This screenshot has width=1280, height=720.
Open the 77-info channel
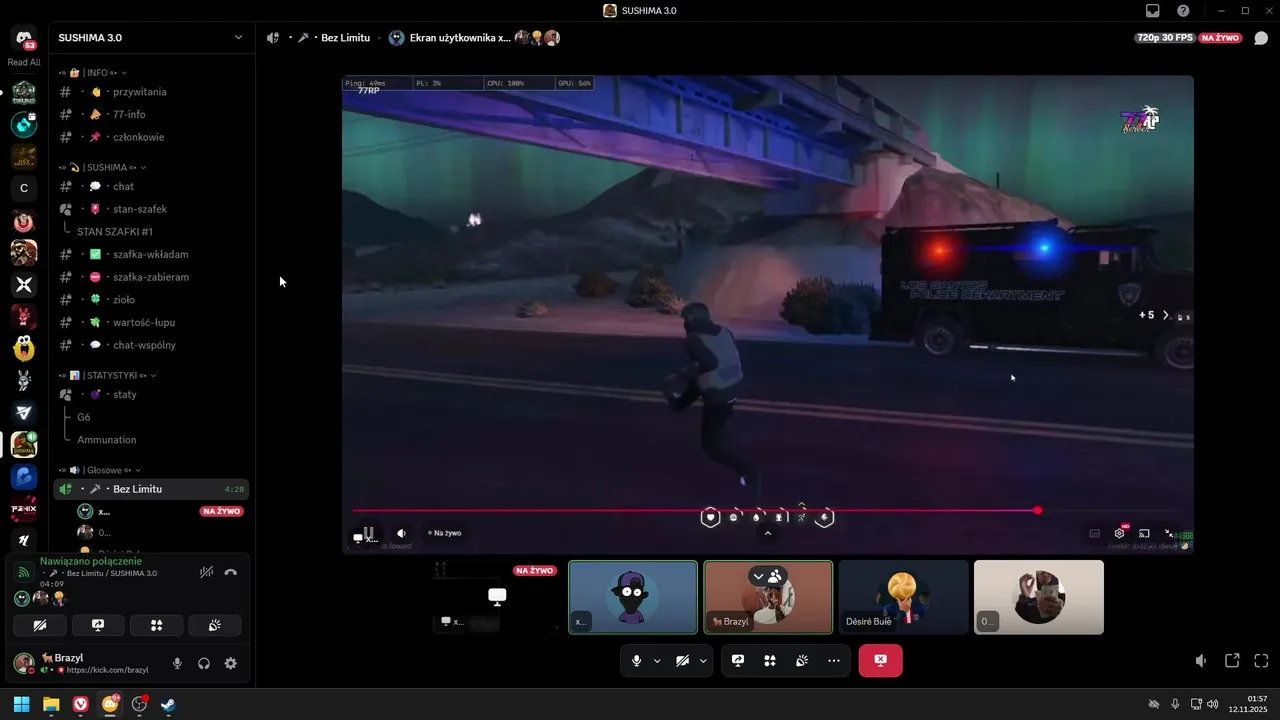[151, 114]
